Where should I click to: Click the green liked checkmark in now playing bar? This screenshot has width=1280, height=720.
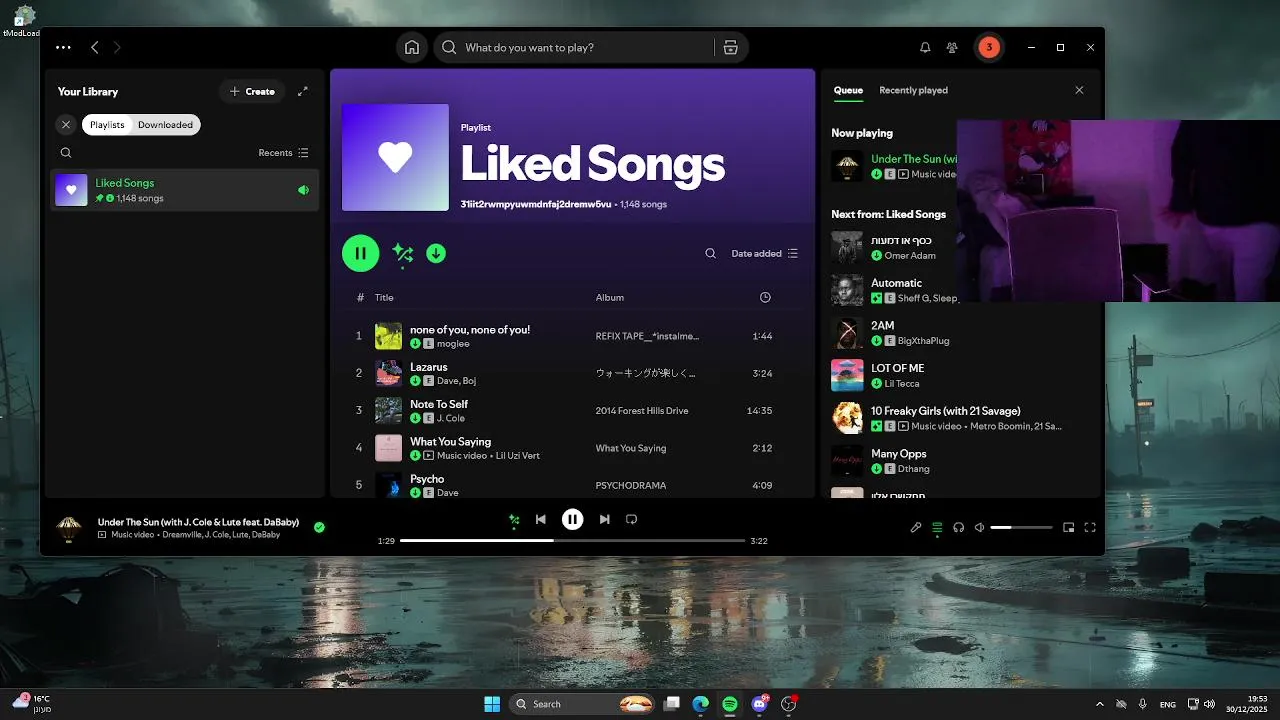[x=319, y=527]
